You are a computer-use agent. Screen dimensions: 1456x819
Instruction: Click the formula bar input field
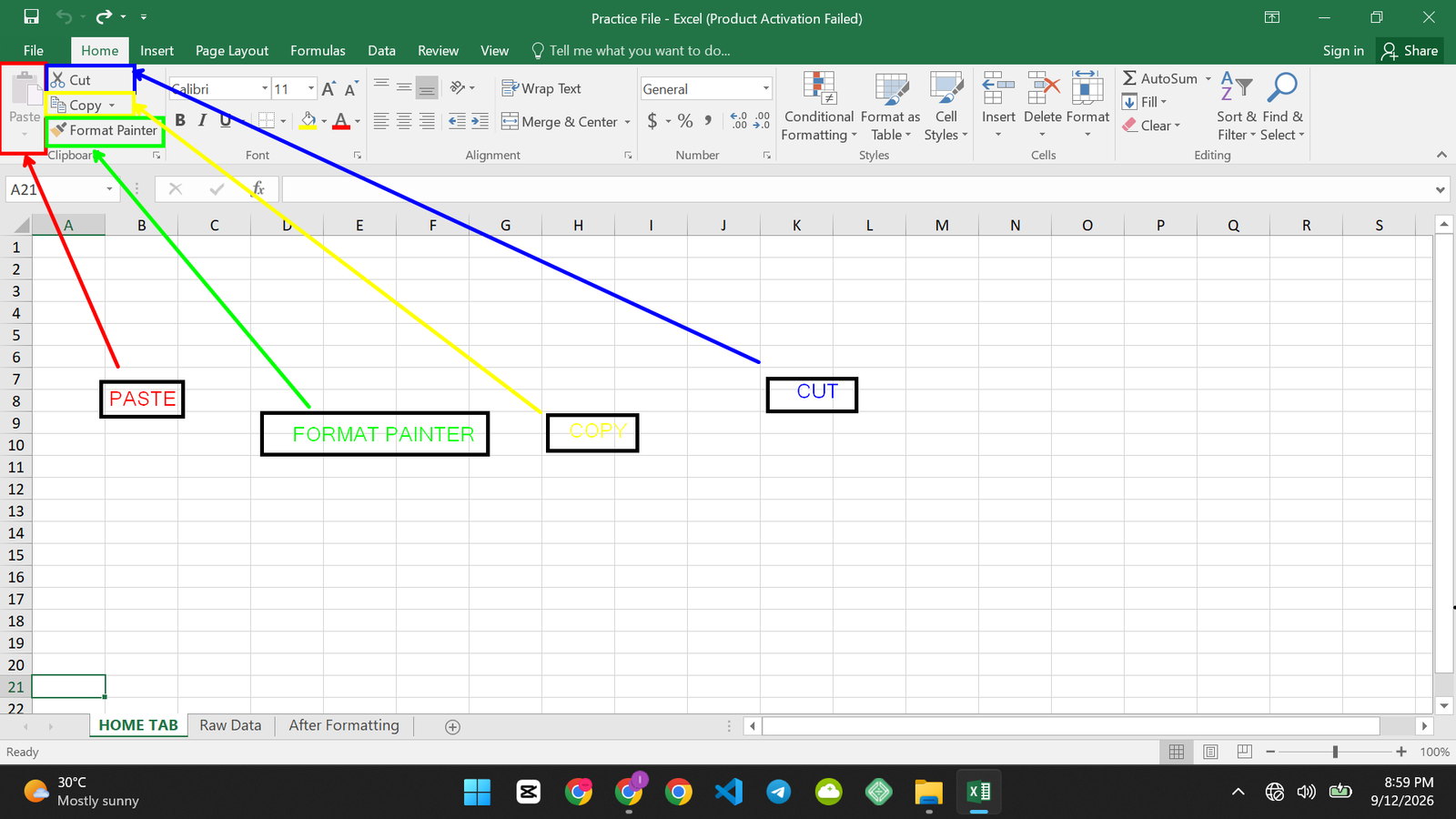pyautogui.click(x=855, y=189)
